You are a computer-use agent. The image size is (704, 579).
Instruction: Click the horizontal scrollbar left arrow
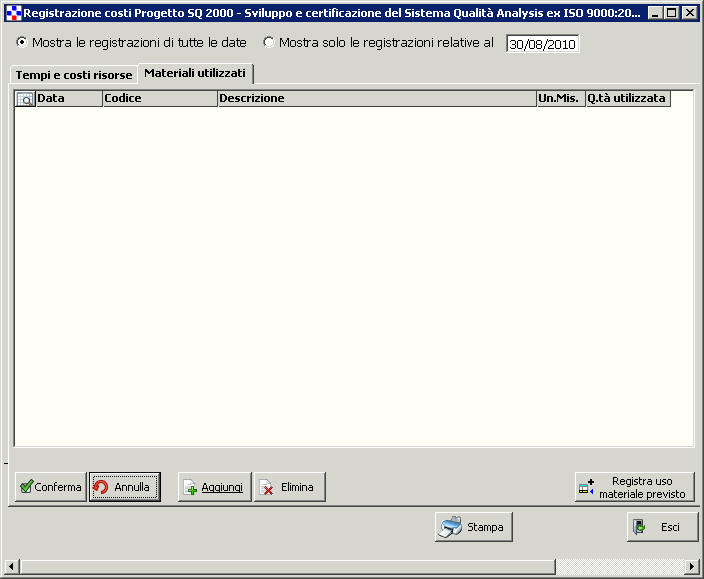tap(11, 567)
